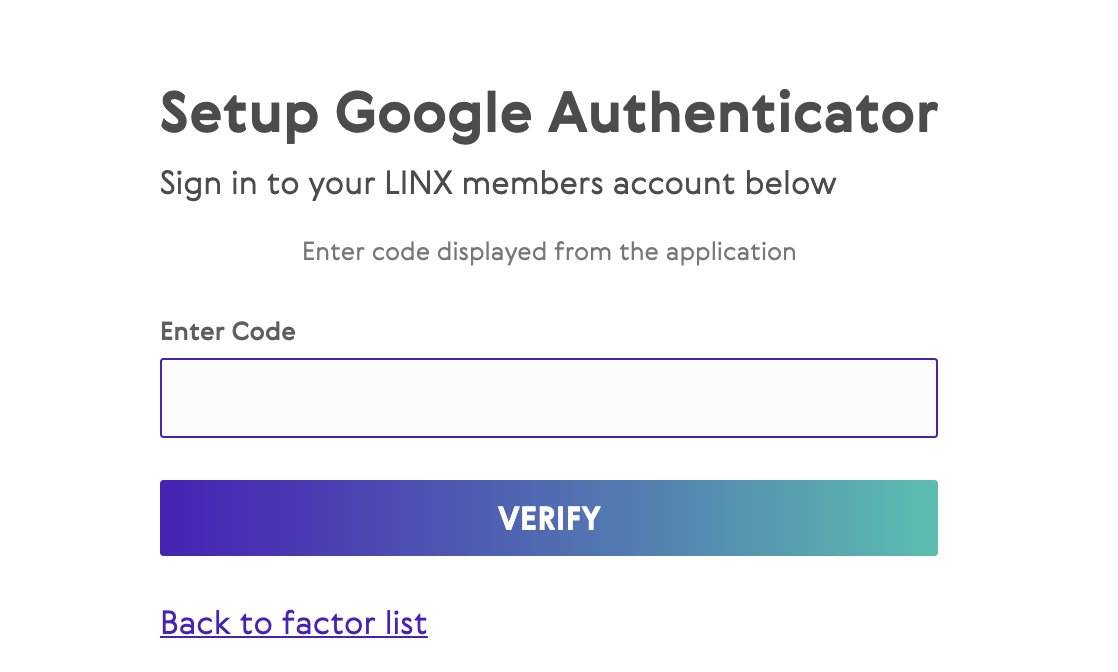Focus the authenticator code text box

(548, 398)
